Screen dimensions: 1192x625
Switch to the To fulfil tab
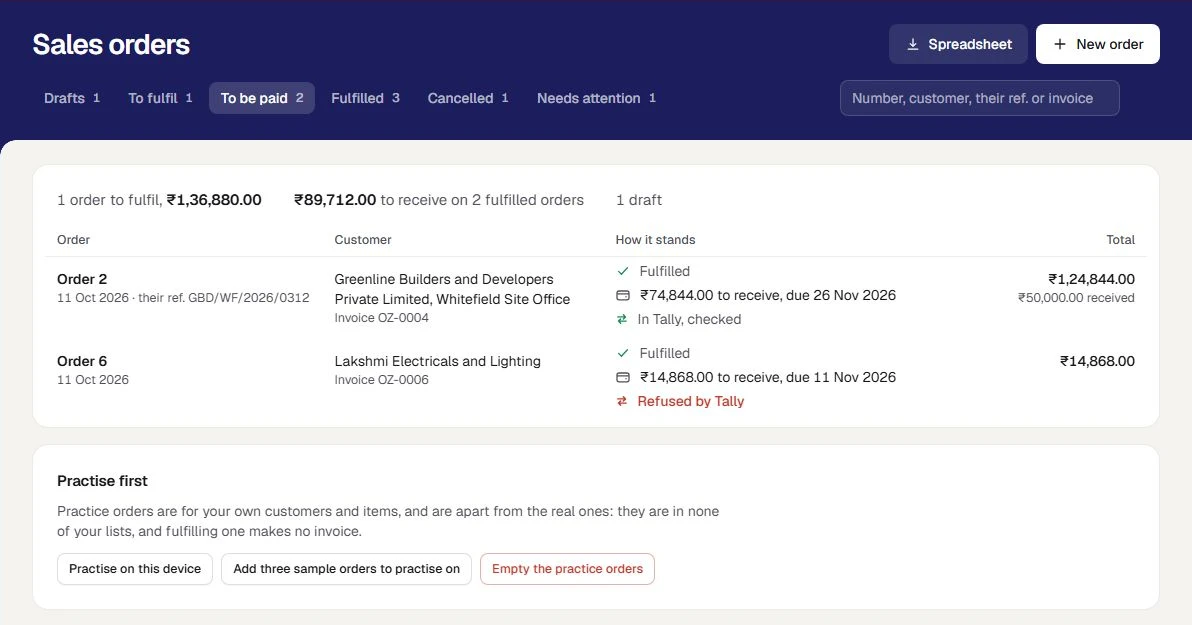pyautogui.click(x=160, y=98)
